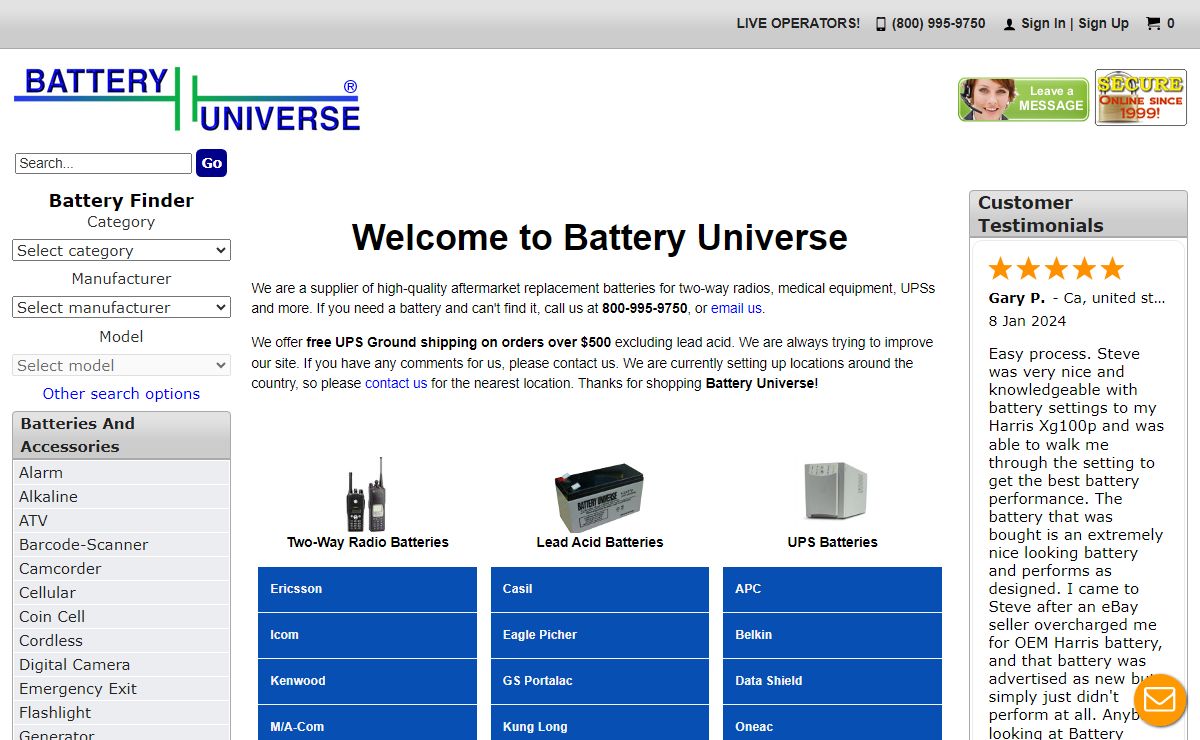Image resolution: width=1200 pixels, height=740 pixels.
Task: Open the Kung Long button
Action: pos(600,724)
